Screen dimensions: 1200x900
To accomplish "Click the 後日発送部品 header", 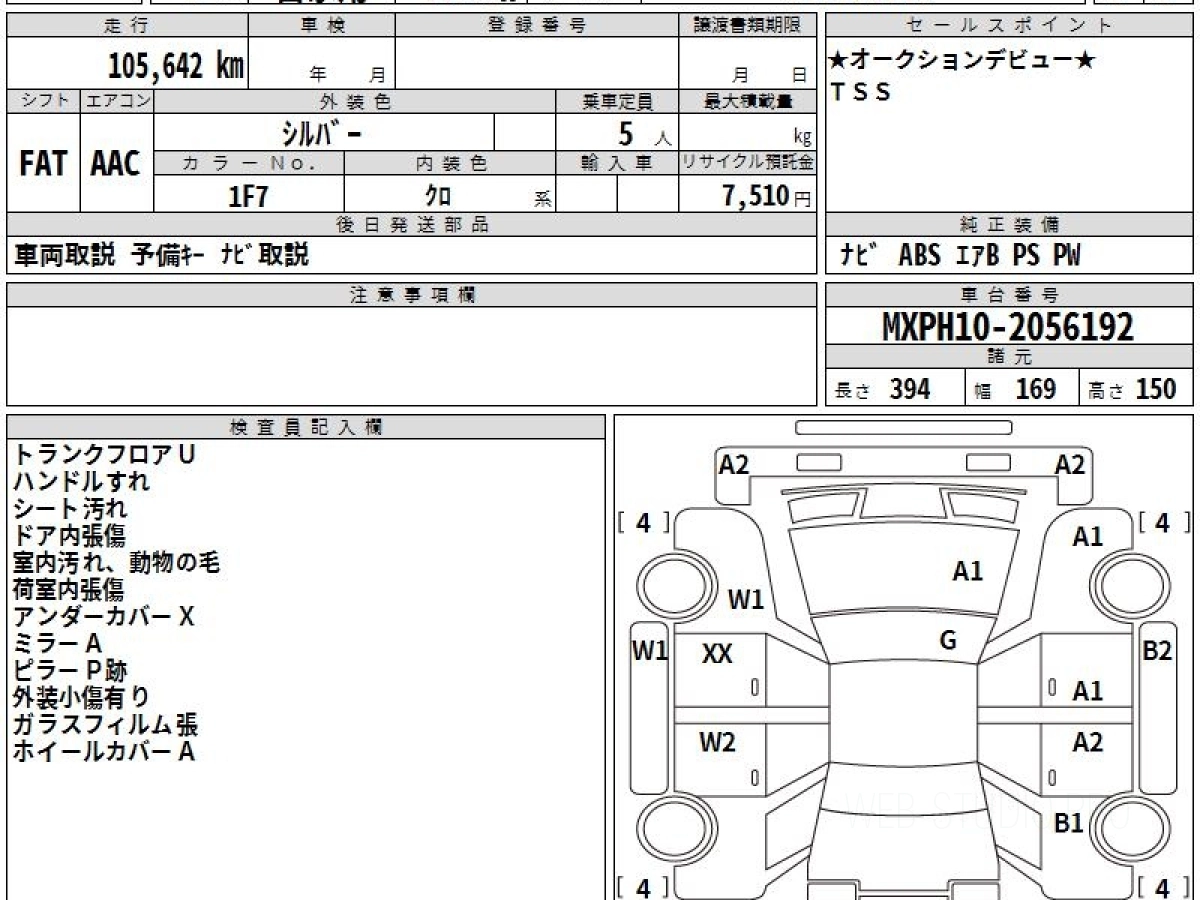I will tap(411, 225).
